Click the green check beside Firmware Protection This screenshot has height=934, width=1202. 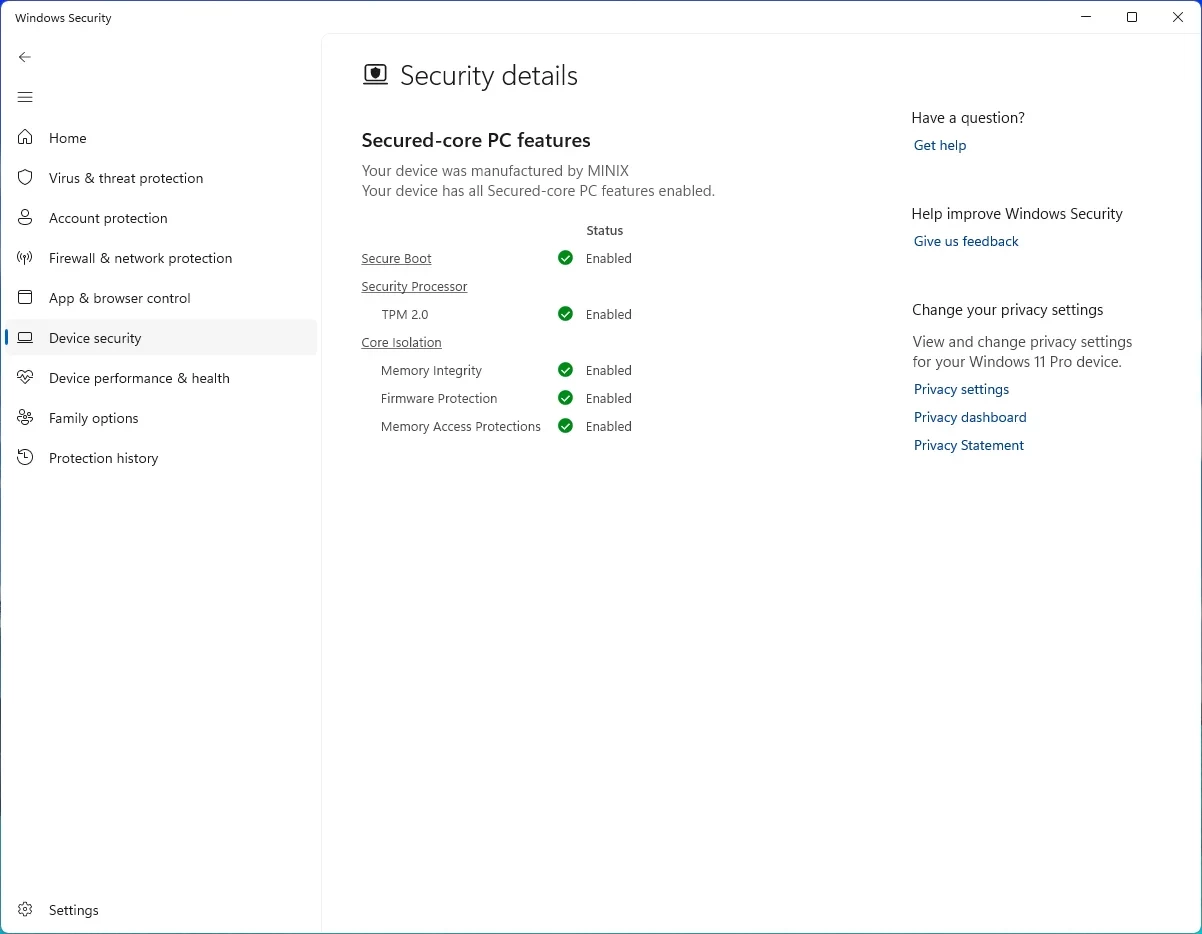(x=565, y=398)
